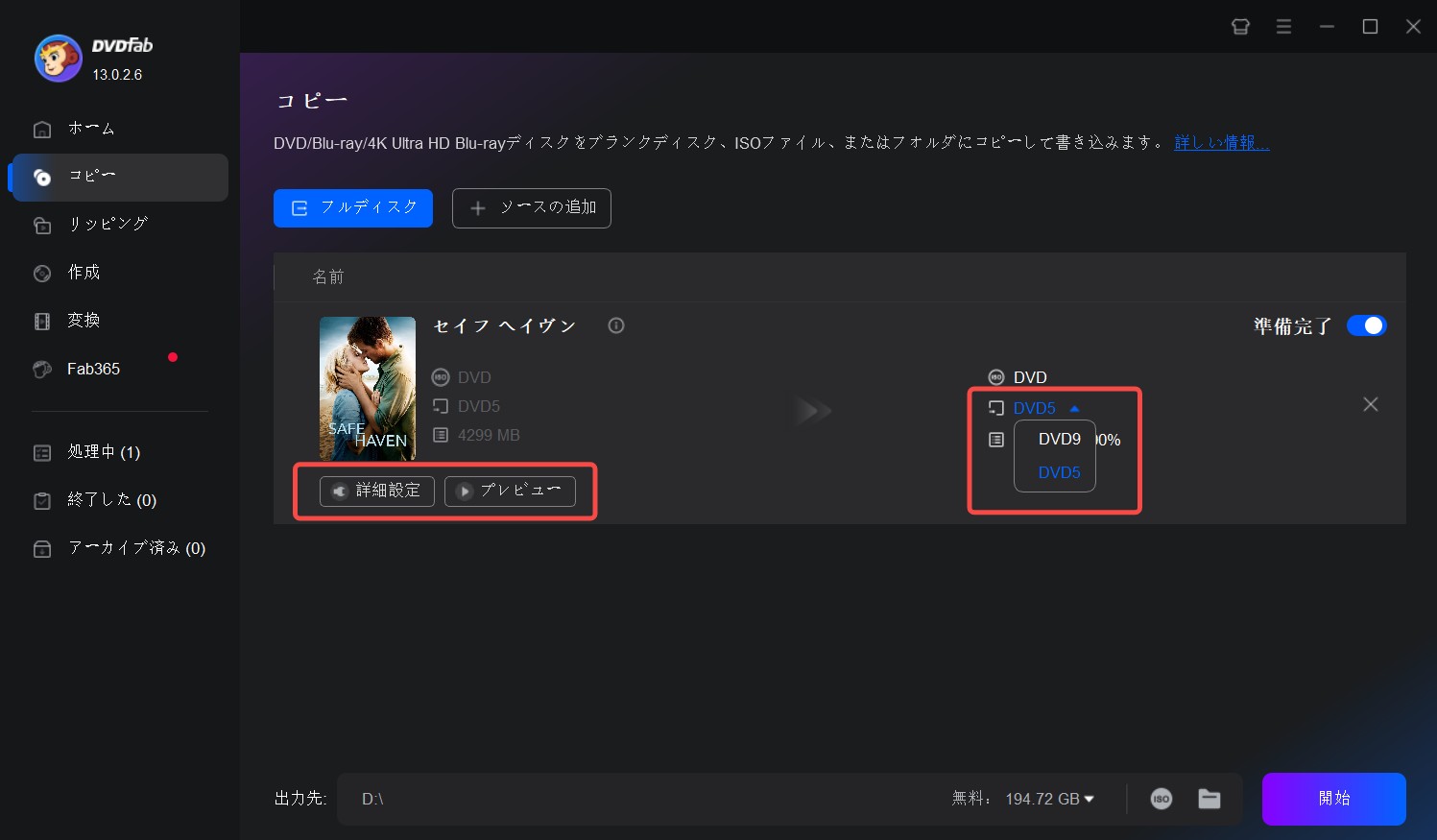Click the Fab365 icon in sidebar
The height and width of the screenshot is (840, 1437).
(x=42, y=370)
